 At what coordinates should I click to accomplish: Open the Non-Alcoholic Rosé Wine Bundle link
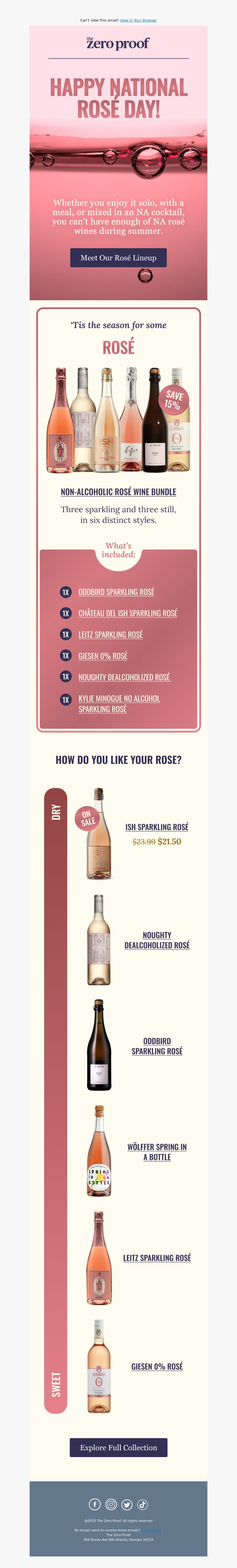(x=118, y=492)
